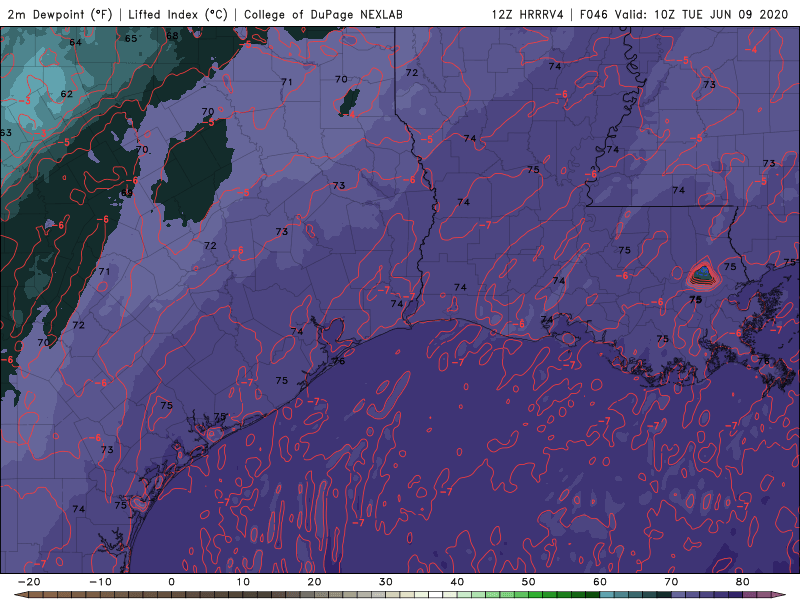Click the dewpoint value 64 on the map
The image size is (800, 600).
76,42
